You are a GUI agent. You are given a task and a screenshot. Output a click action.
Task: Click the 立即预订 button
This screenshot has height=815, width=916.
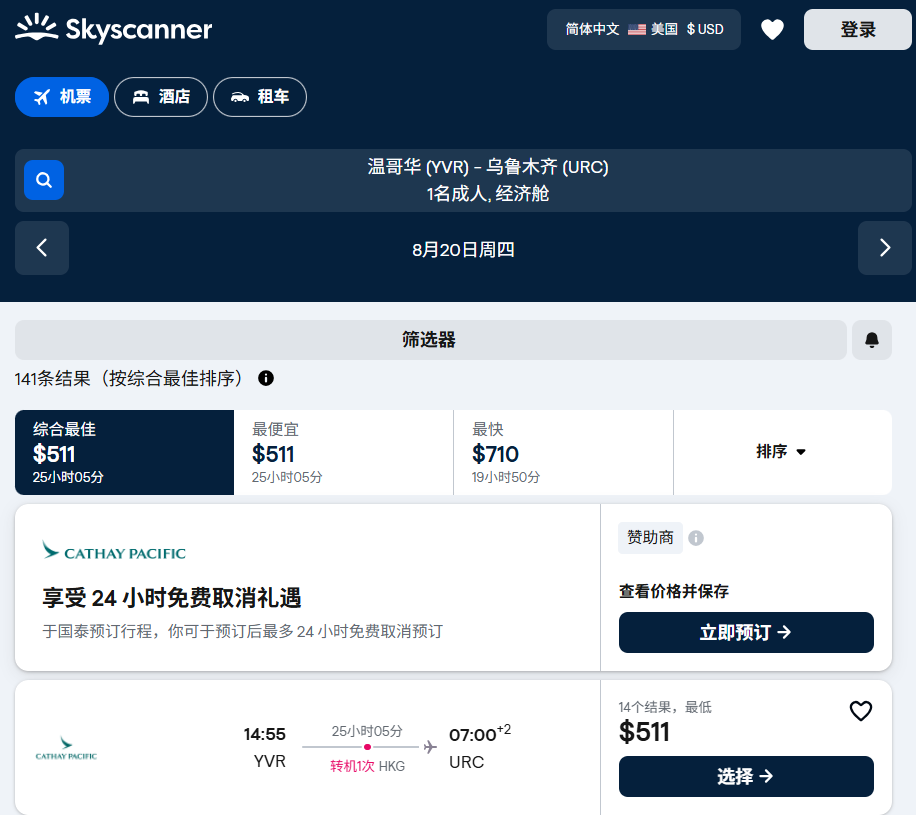click(746, 632)
